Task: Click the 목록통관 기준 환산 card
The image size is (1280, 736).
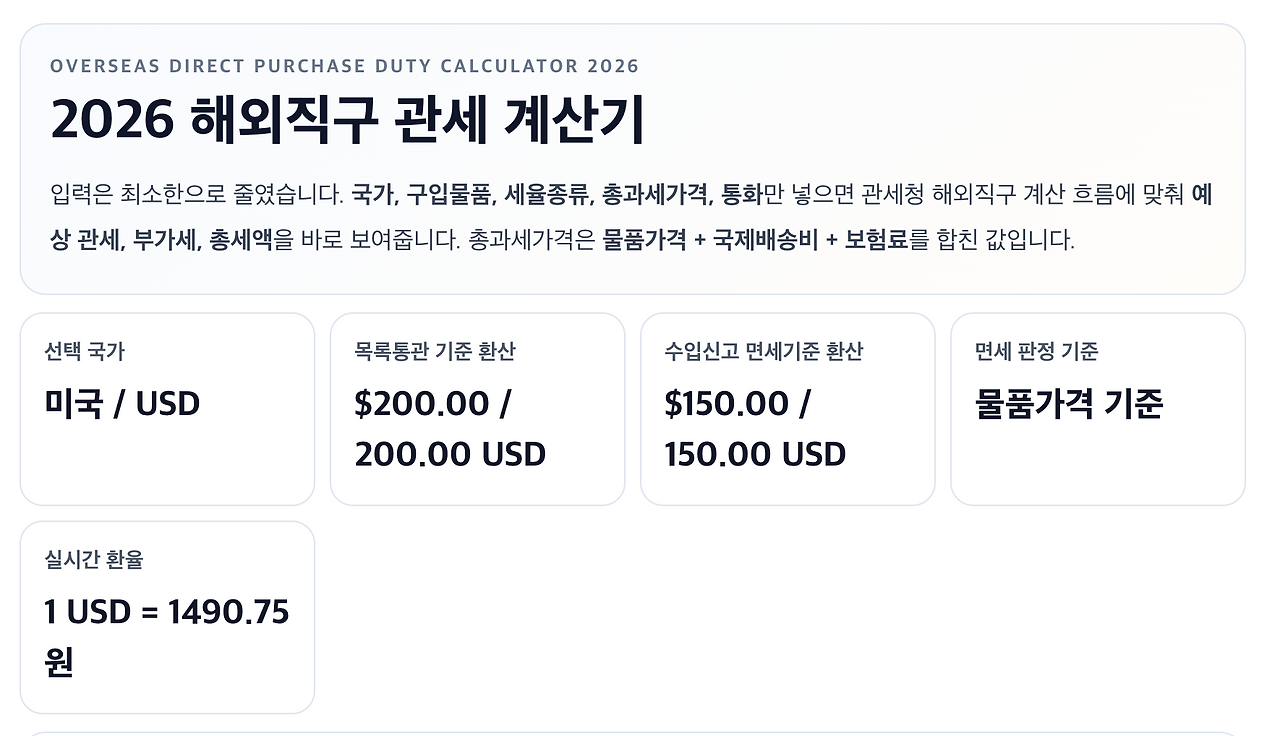Action: (477, 408)
